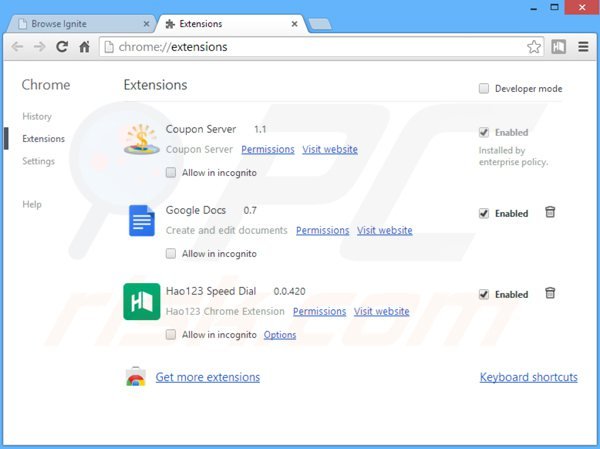Viewport: 600px width, 449px height.
Task: Open Help in the Chrome sidebar
Action: [32, 204]
